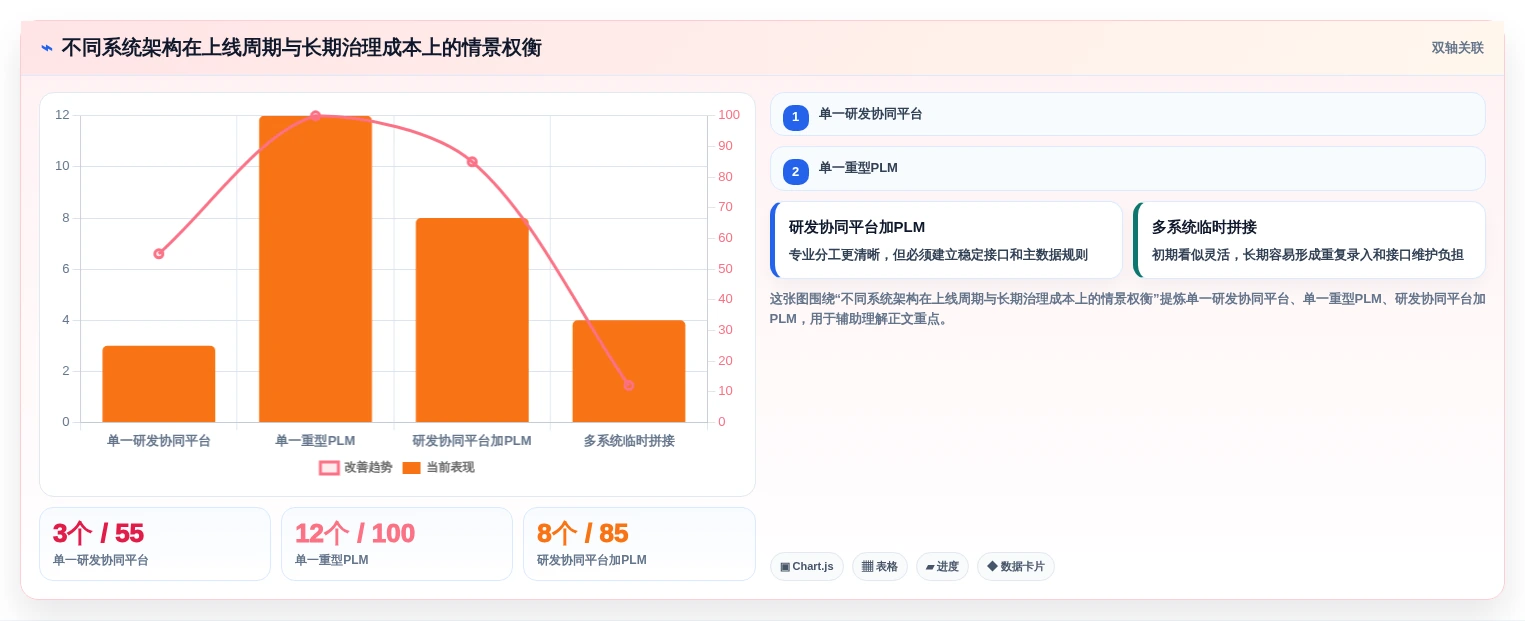Screen dimensions: 1525x621
Task: Click the x-axis label 单一研发协同平台
Action: tap(159, 441)
